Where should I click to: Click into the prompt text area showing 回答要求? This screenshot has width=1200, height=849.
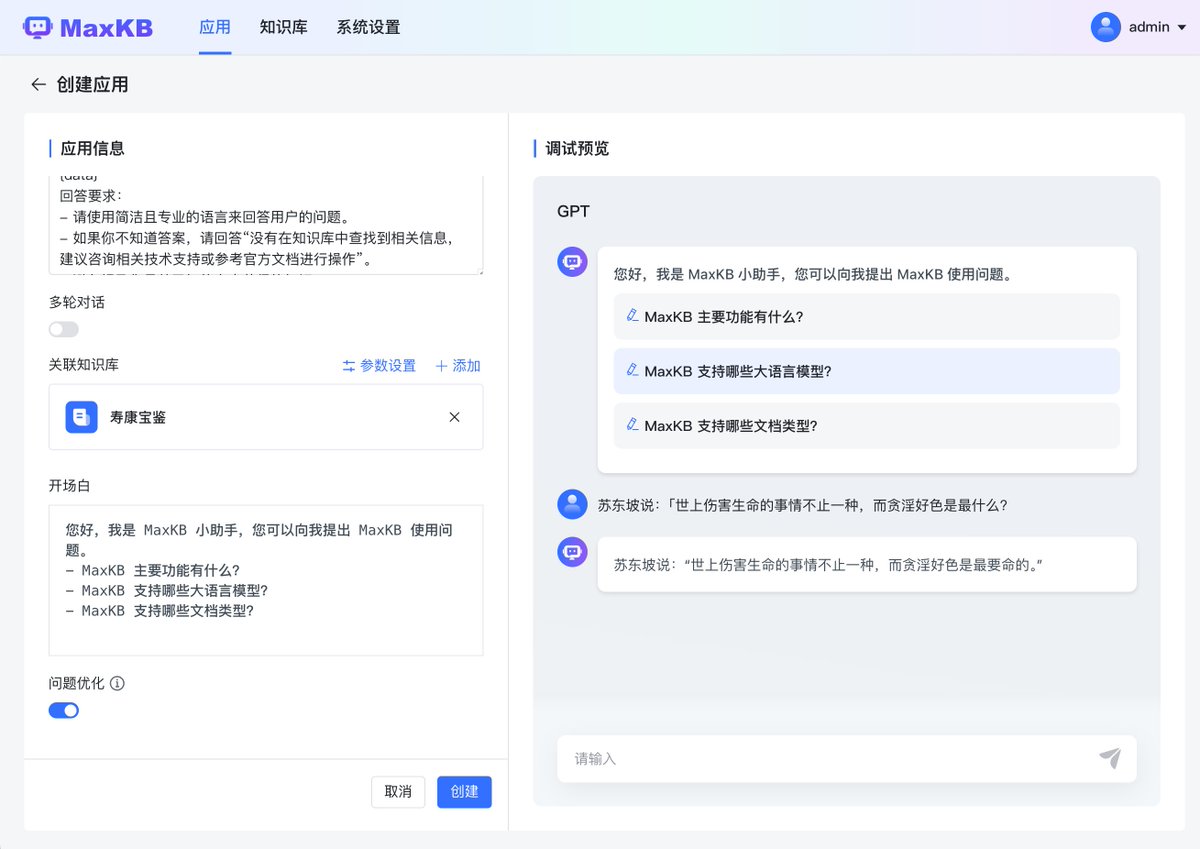(266, 225)
